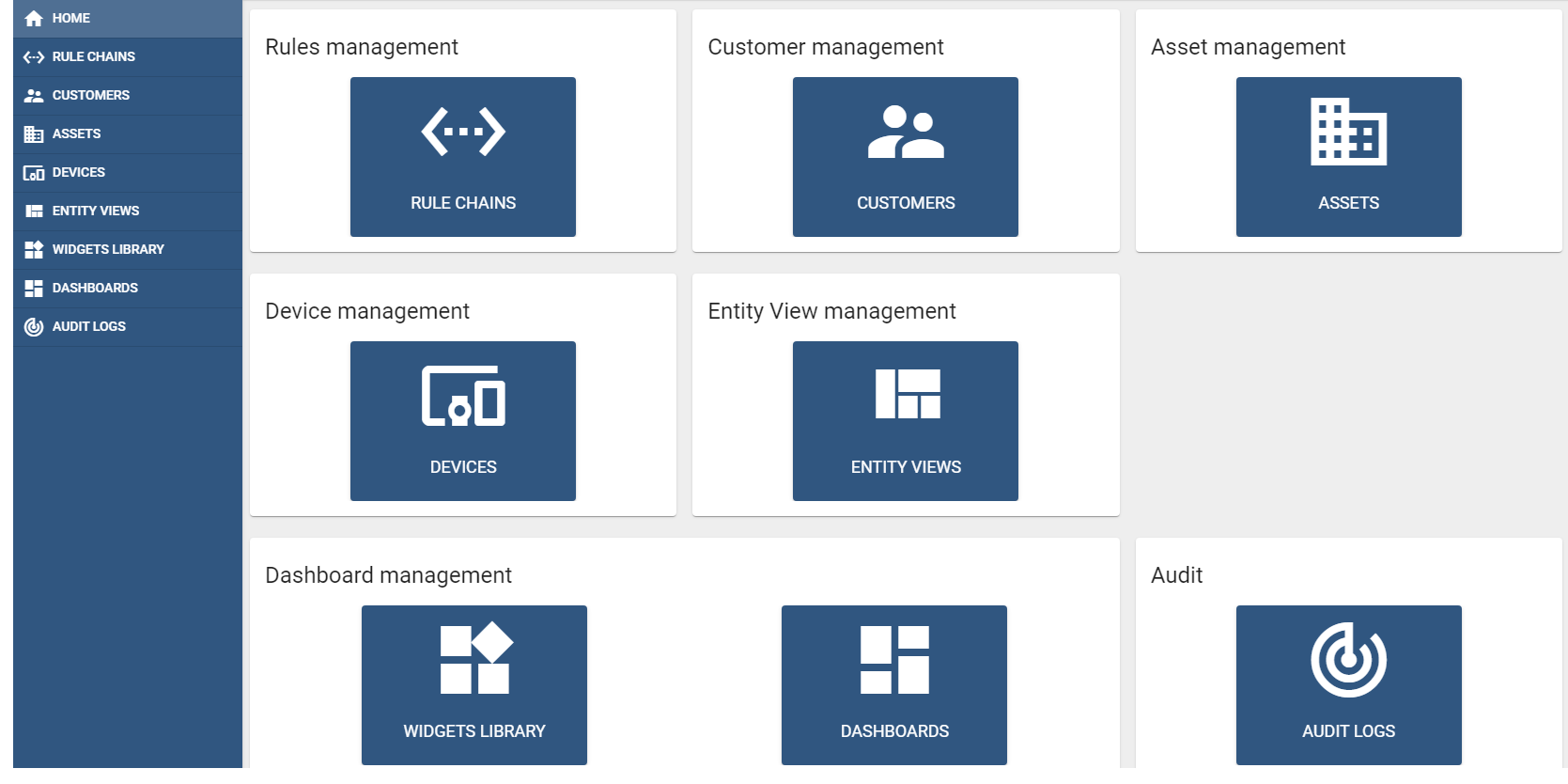The height and width of the screenshot is (784, 1568).
Task: Go to the Assets card button
Action: coord(1348,157)
